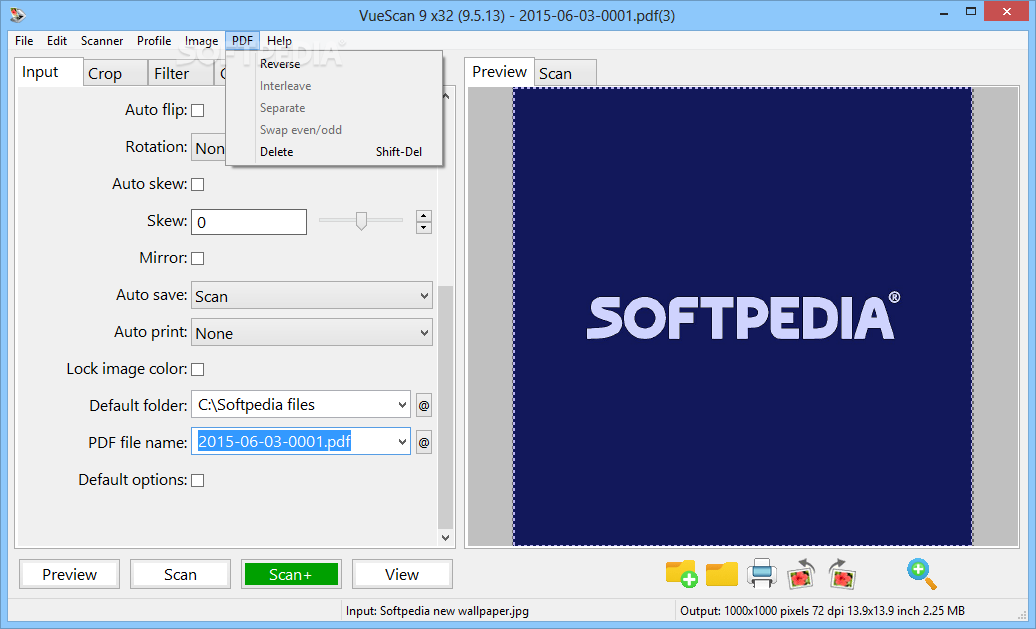The width and height of the screenshot is (1036, 629).
Task: Rotate image left icon
Action: tap(801, 574)
